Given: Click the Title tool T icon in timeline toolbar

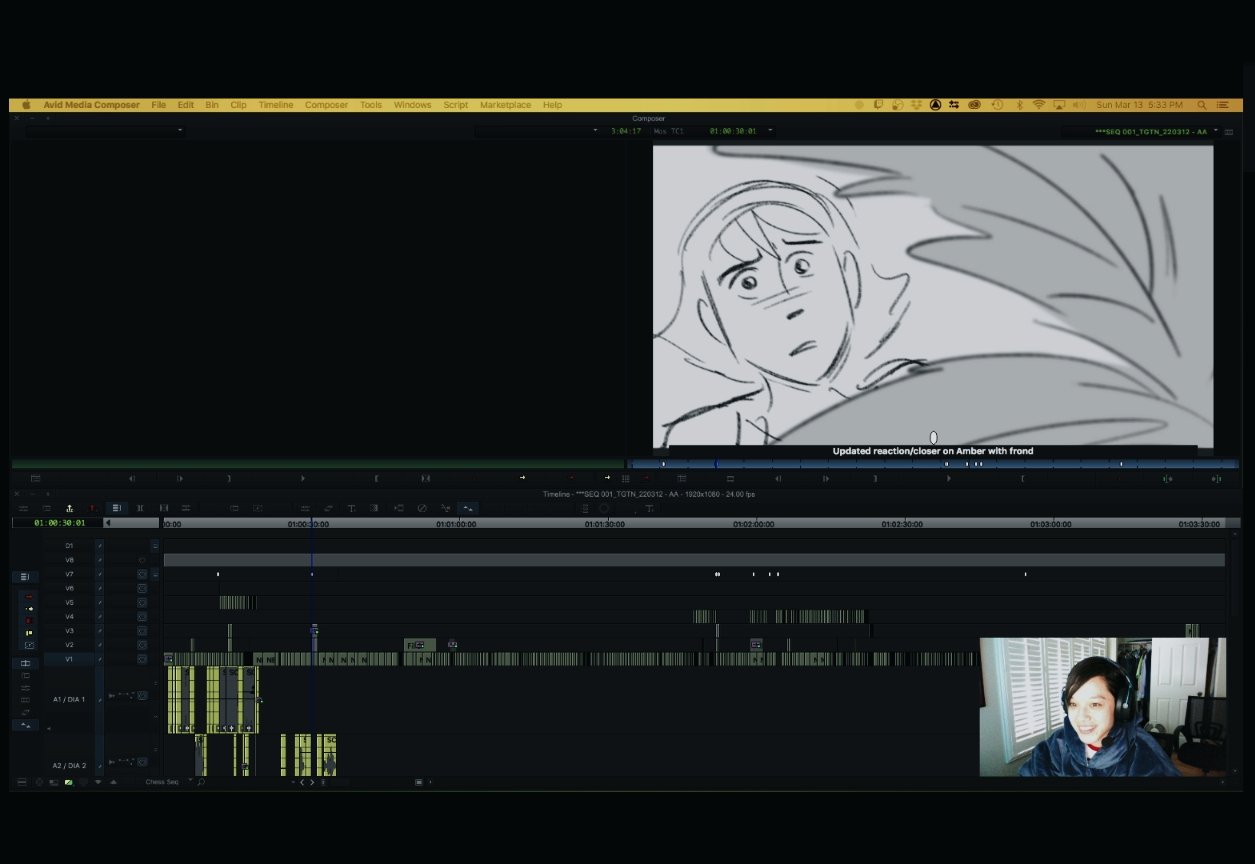Looking at the screenshot, I should coord(351,508).
